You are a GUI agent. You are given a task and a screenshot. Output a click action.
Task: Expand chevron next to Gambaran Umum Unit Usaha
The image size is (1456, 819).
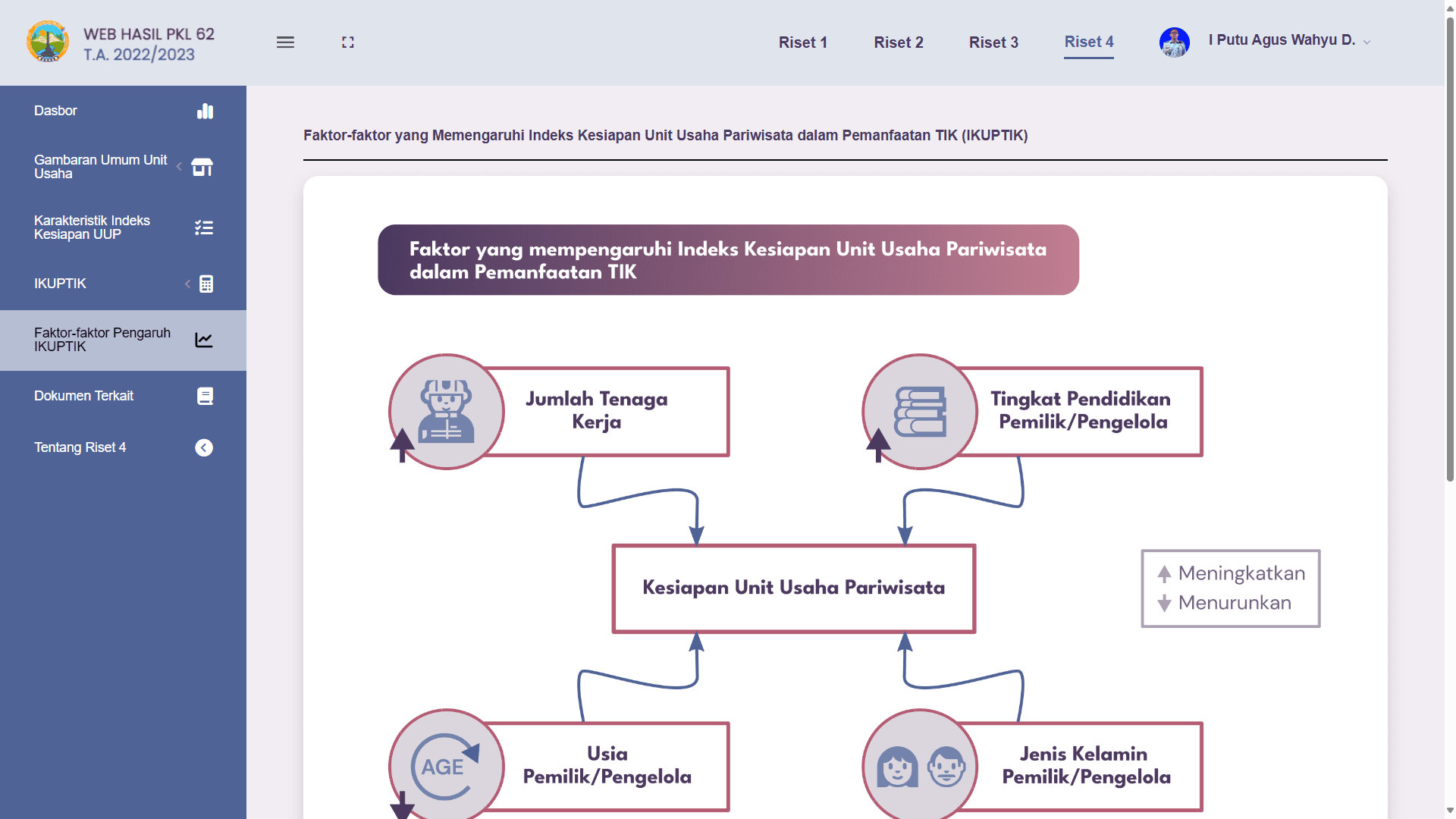coord(179,166)
